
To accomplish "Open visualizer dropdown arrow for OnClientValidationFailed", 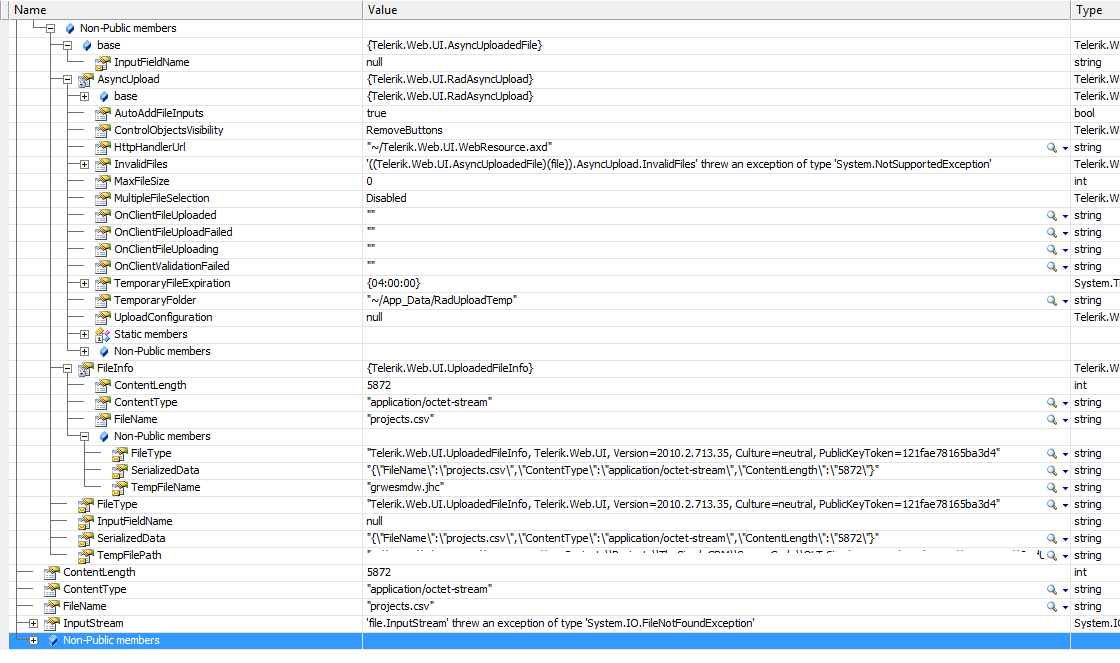I will tap(1065, 267).
